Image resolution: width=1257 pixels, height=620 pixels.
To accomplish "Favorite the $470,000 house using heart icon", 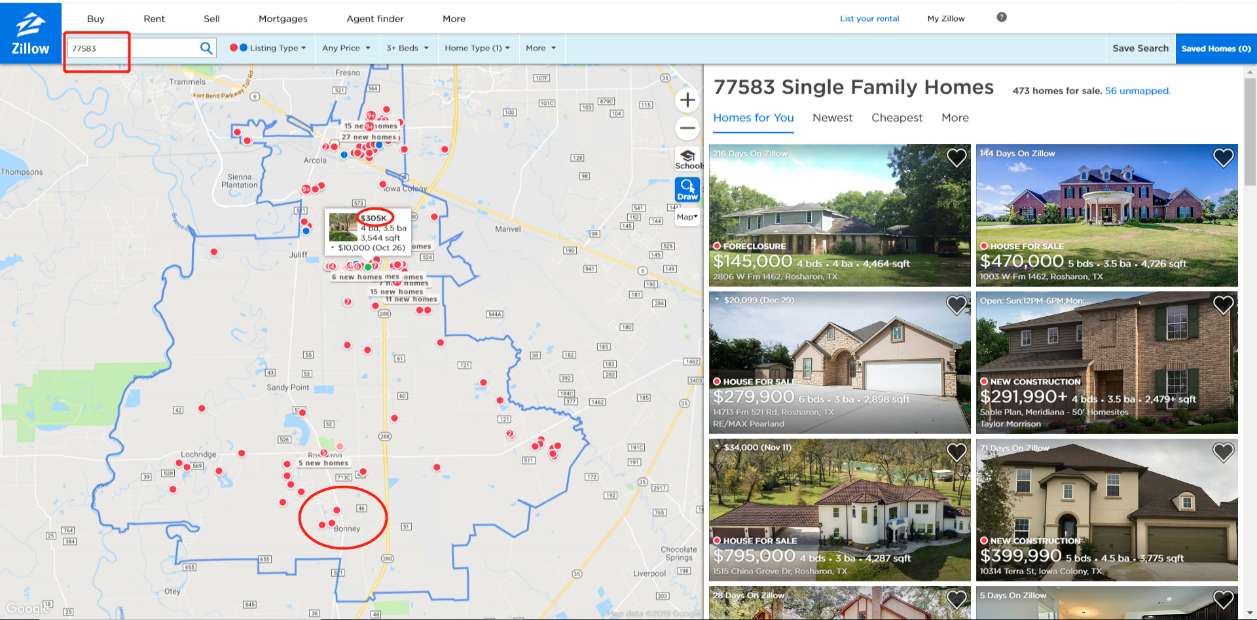I will 1223,158.
